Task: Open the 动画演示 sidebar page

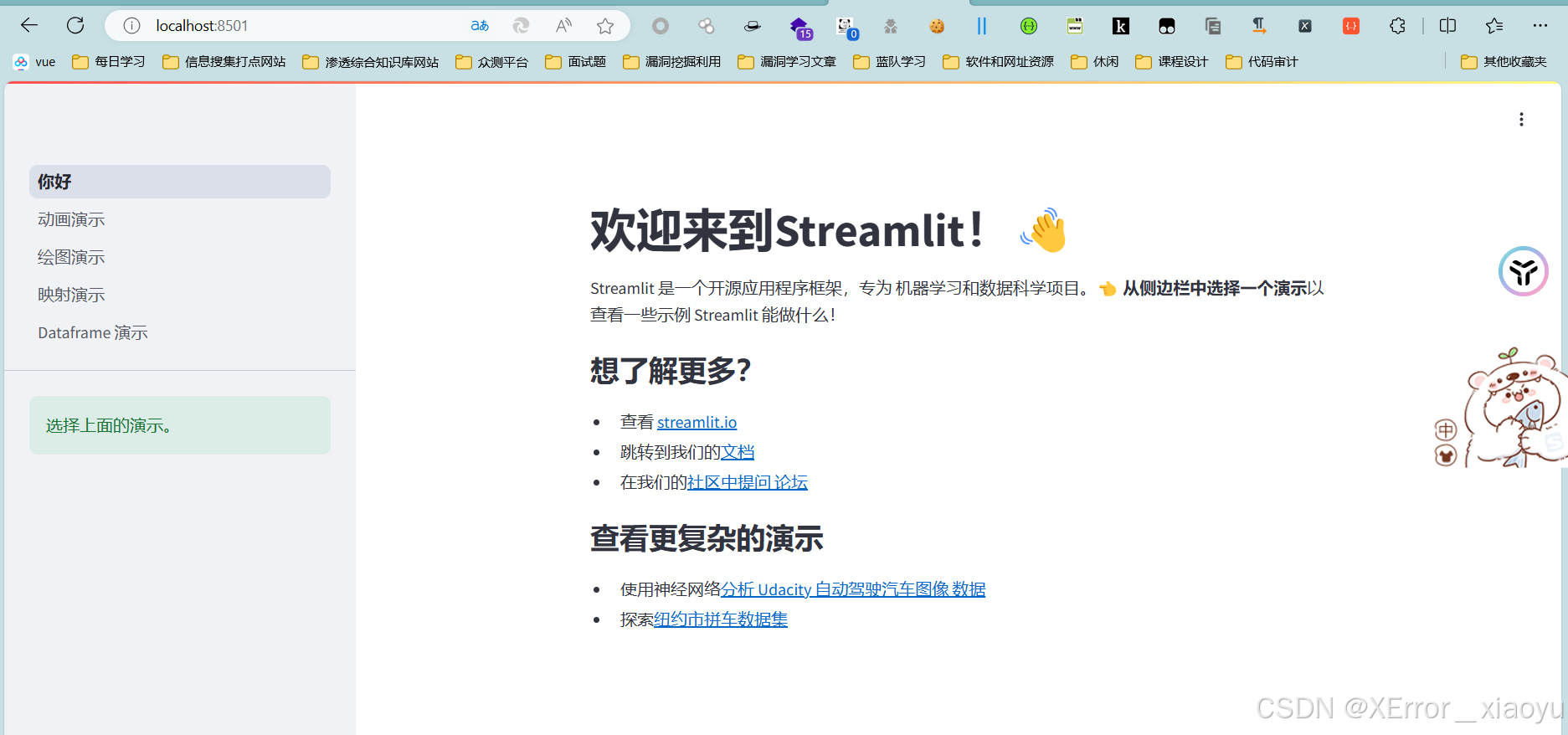Action: pyautogui.click(x=180, y=219)
